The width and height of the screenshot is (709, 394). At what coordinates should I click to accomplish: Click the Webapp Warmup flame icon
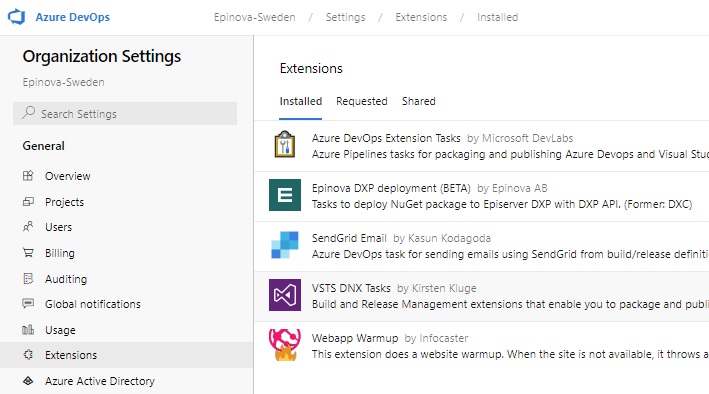click(x=285, y=345)
